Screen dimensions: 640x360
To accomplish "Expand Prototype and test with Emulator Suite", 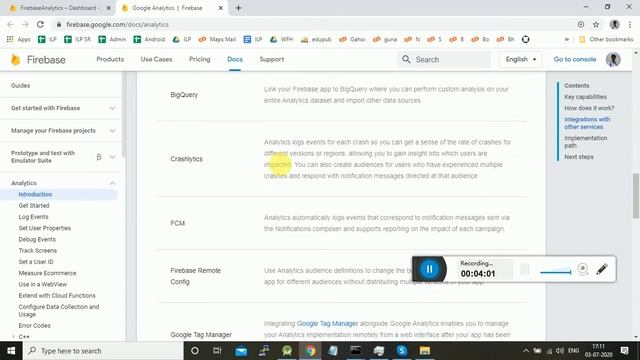I will pyautogui.click(x=112, y=157).
